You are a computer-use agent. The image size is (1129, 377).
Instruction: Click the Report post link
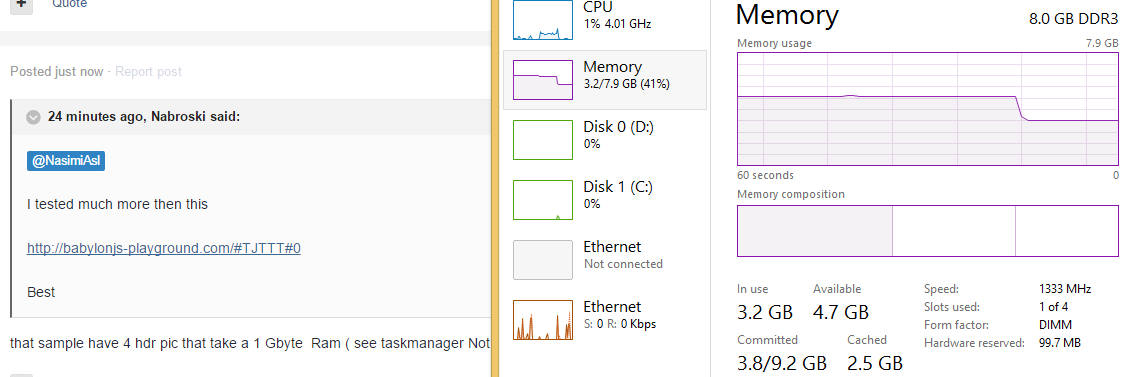click(x=148, y=71)
